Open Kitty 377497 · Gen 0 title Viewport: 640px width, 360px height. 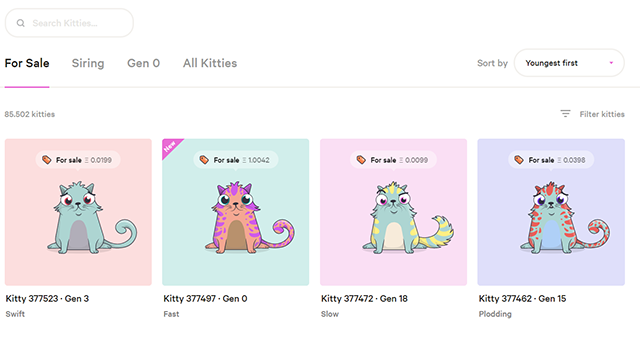point(205,299)
